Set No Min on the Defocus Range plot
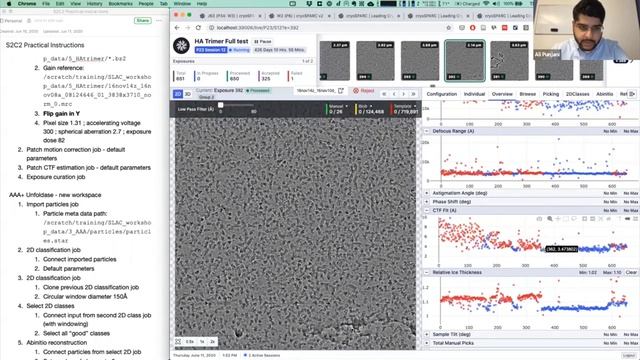Image resolution: width=640 pixels, height=360 pixels. click(610, 131)
